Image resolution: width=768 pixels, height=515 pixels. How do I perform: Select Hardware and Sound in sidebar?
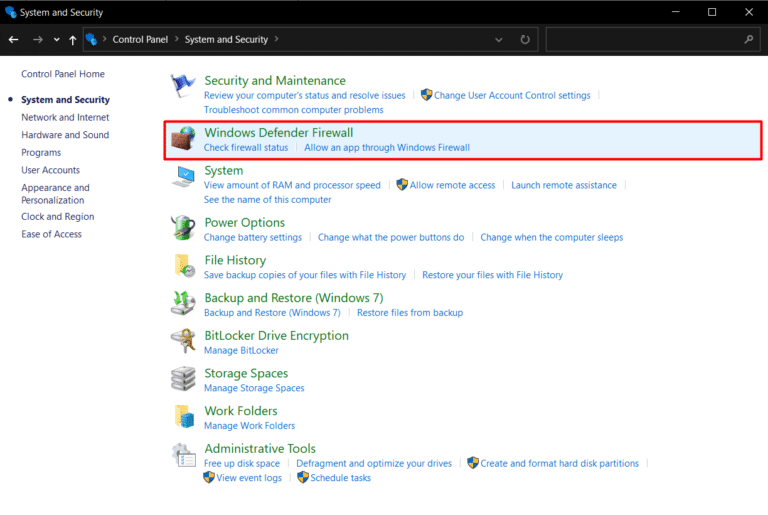tap(65, 135)
